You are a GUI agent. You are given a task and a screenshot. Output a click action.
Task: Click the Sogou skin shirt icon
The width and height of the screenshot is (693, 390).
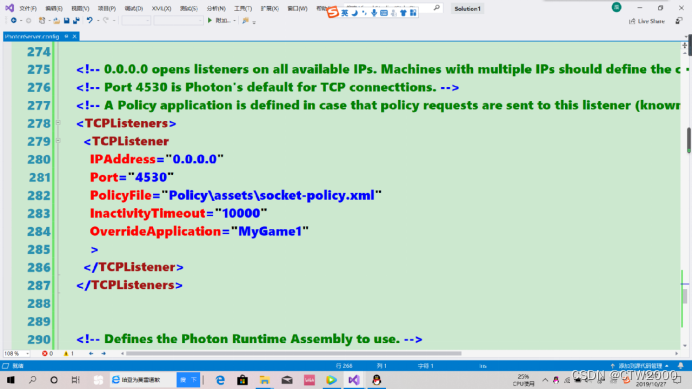pos(403,13)
